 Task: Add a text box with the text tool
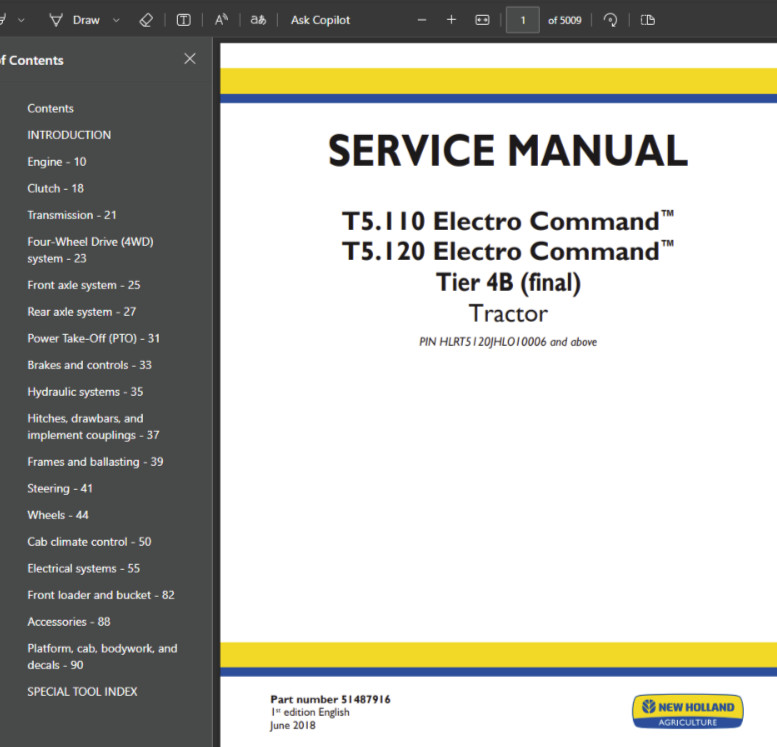184,20
